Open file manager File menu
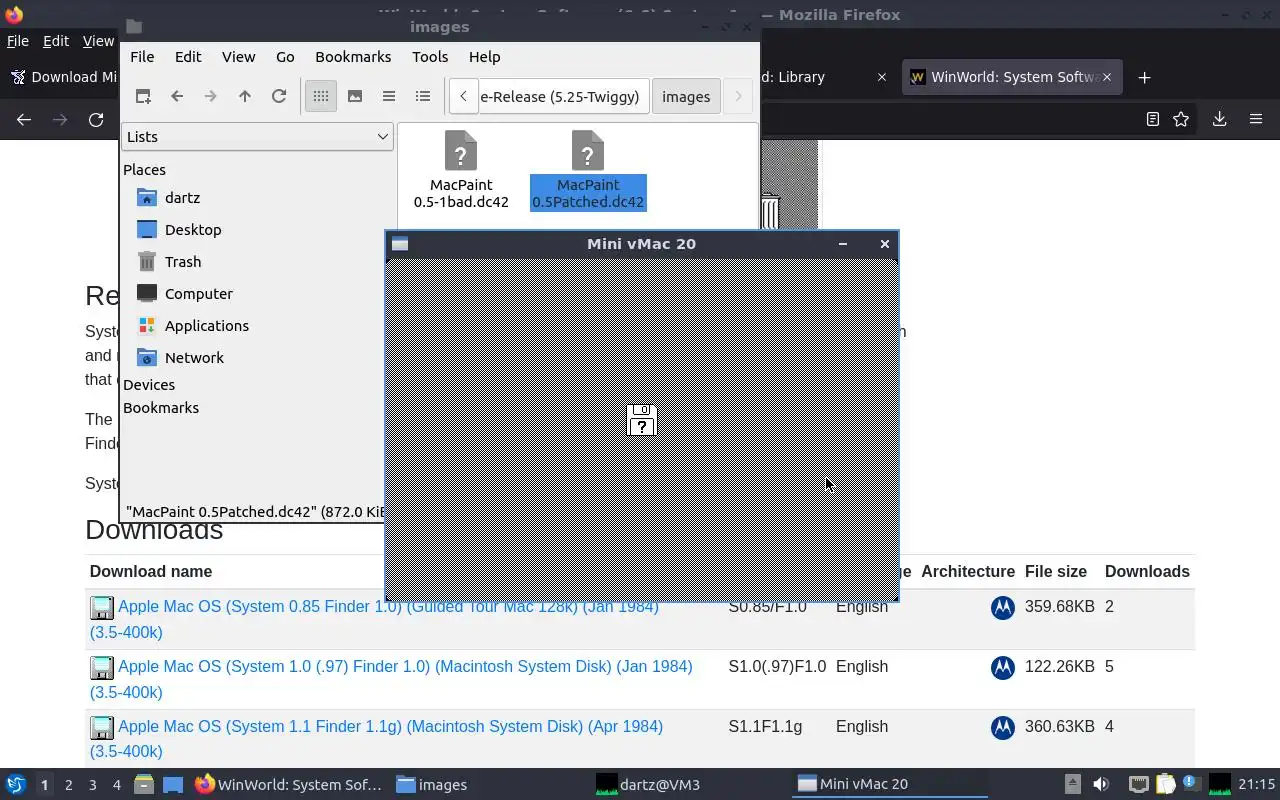This screenshot has width=1280, height=800. pyautogui.click(x=142, y=57)
